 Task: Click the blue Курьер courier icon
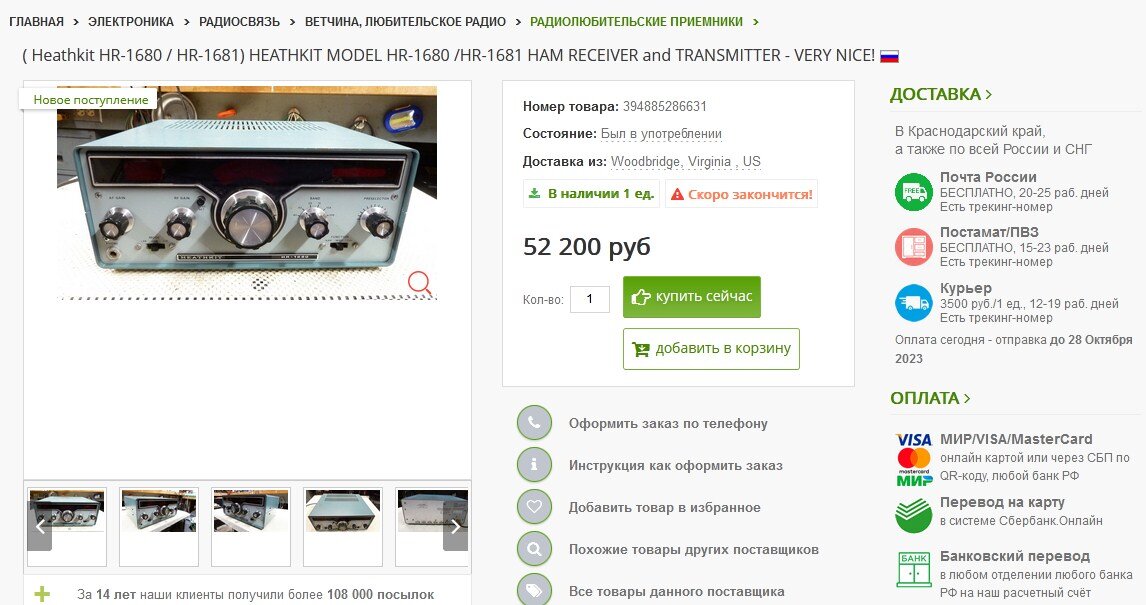coord(914,302)
